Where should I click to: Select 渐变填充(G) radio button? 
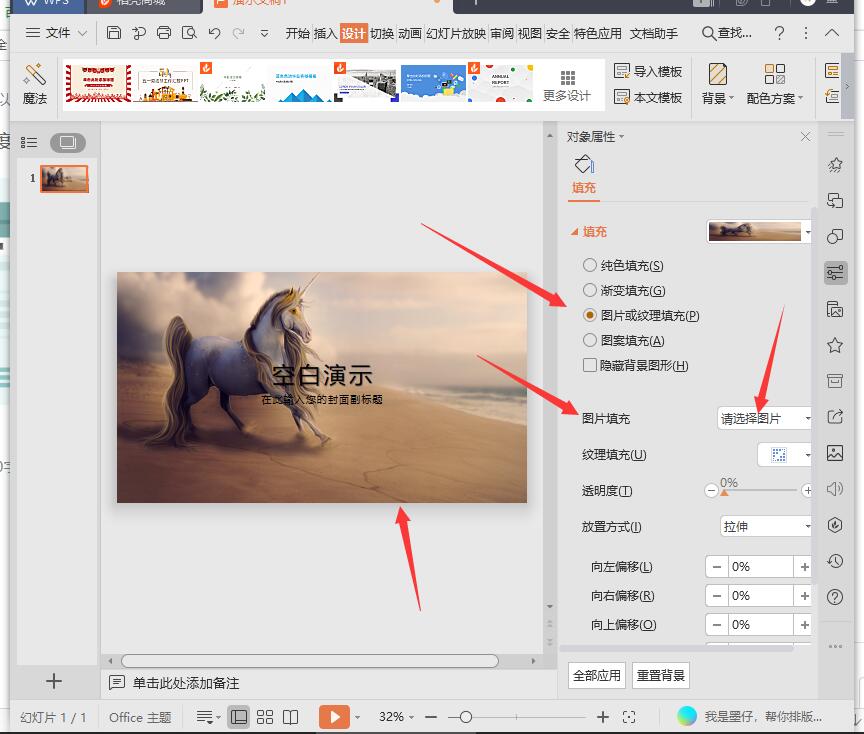point(590,290)
